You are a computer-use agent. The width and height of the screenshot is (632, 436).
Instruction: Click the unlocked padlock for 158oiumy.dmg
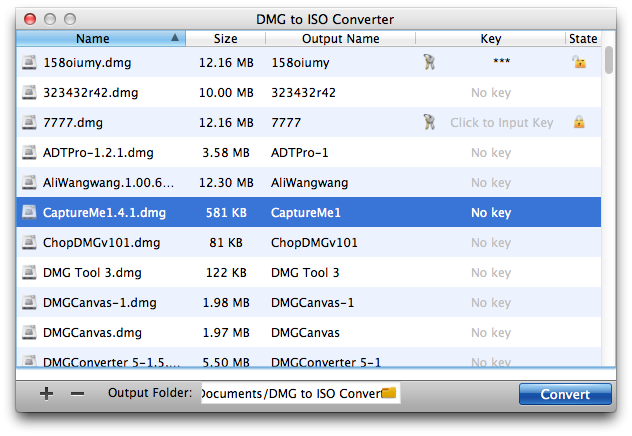click(x=578, y=62)
